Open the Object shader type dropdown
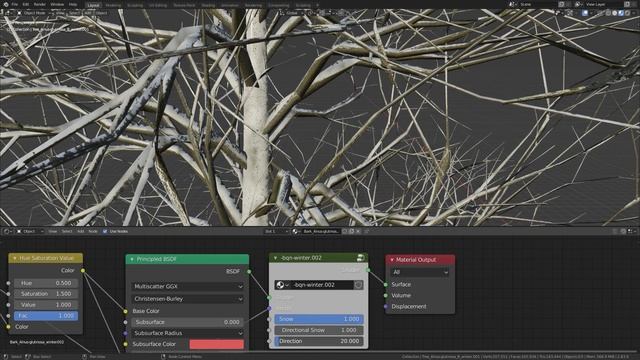This screenshot has width=640, height=360. pyautogui.click(x=31, y=231)
